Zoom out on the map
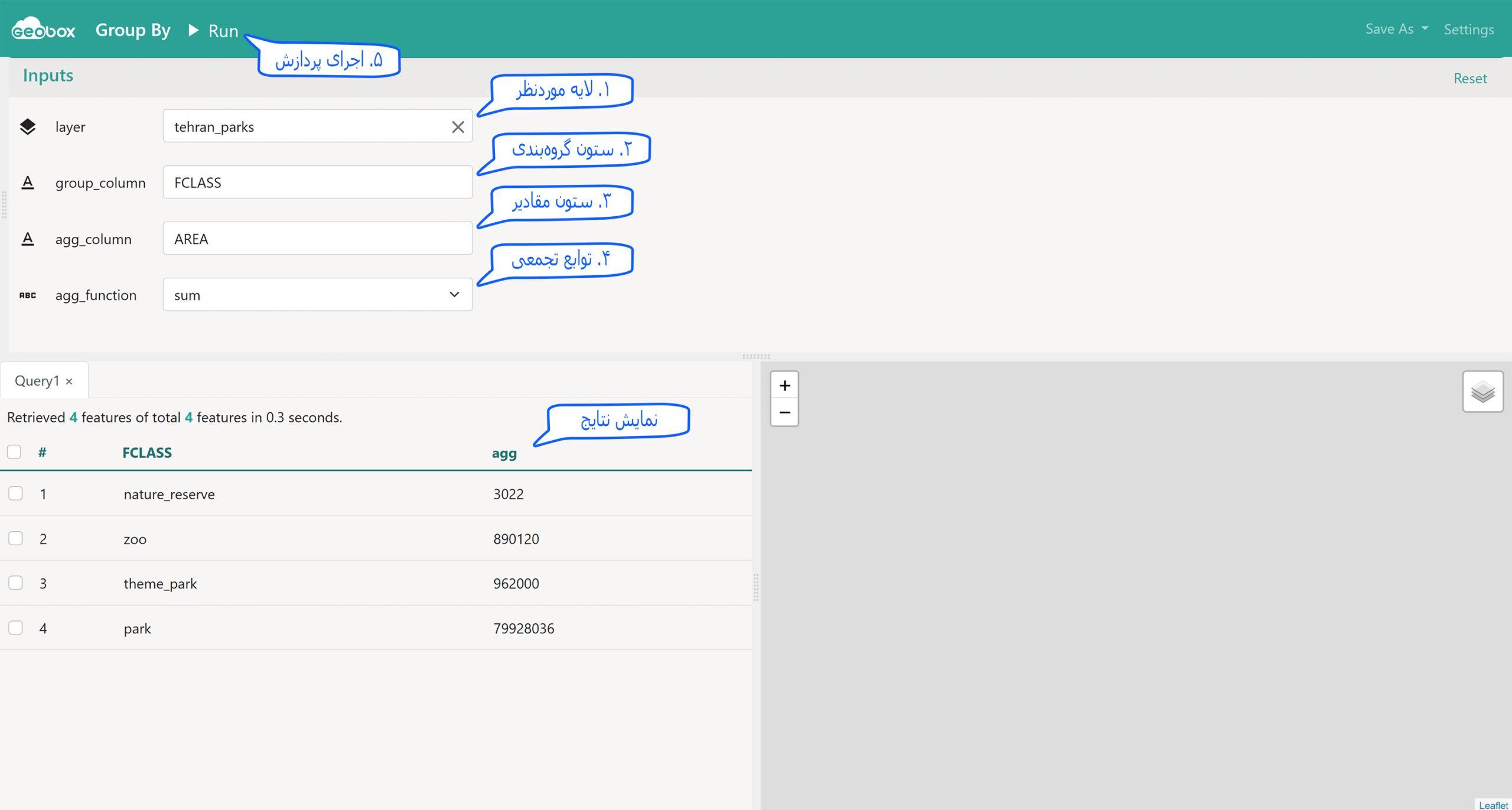 click(784, 412)
